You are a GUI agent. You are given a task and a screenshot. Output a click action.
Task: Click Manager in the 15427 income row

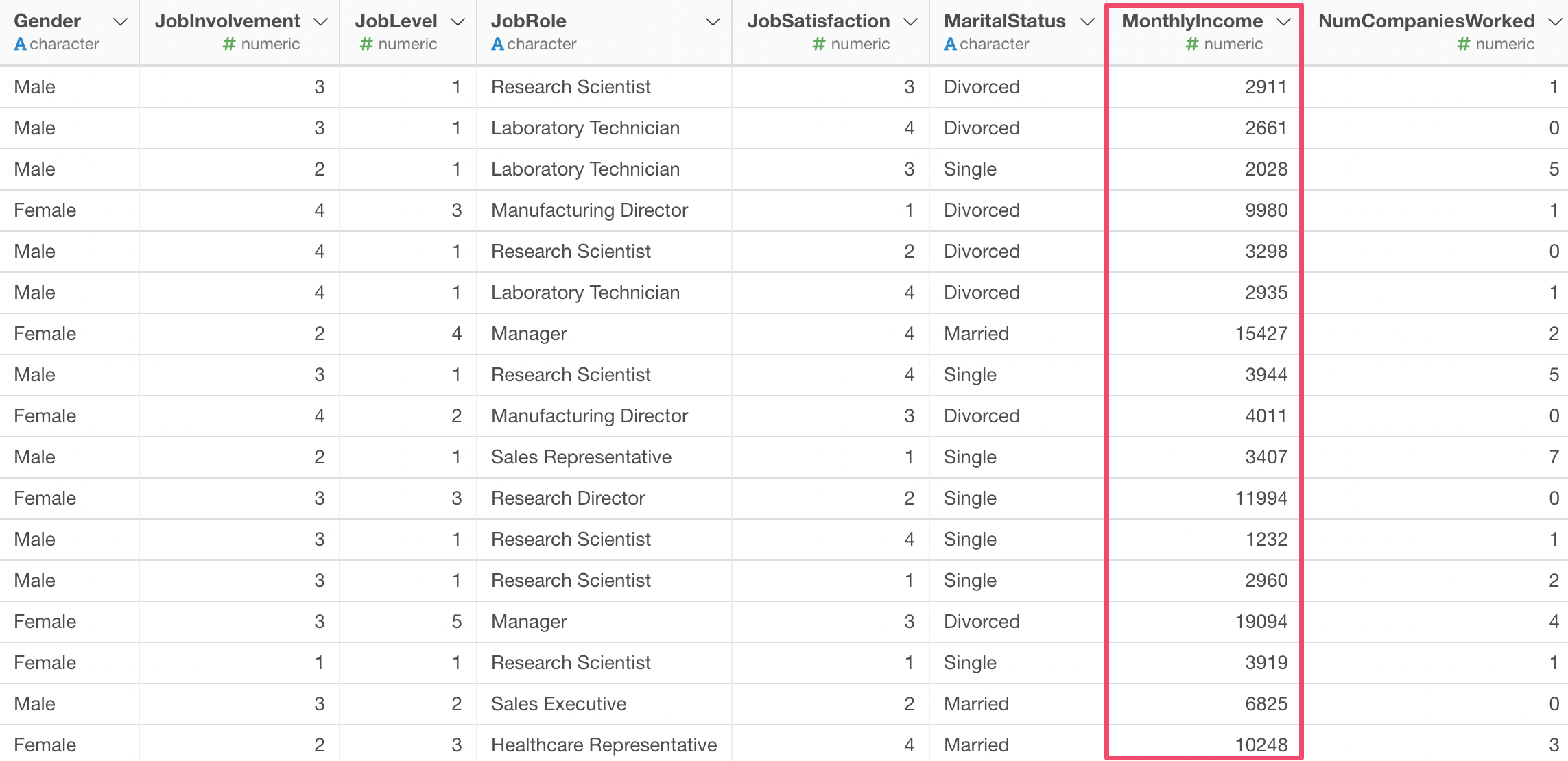click(529, 334)
